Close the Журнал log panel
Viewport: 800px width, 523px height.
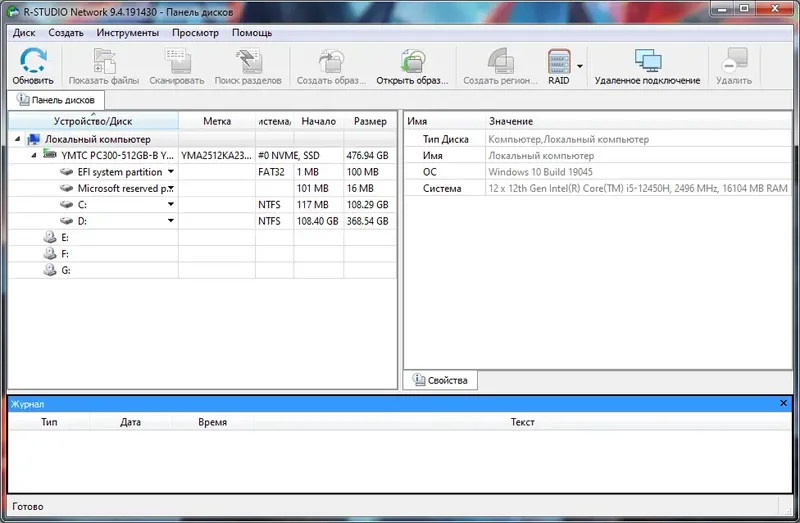pyautogui.click(x=783, y=403)
